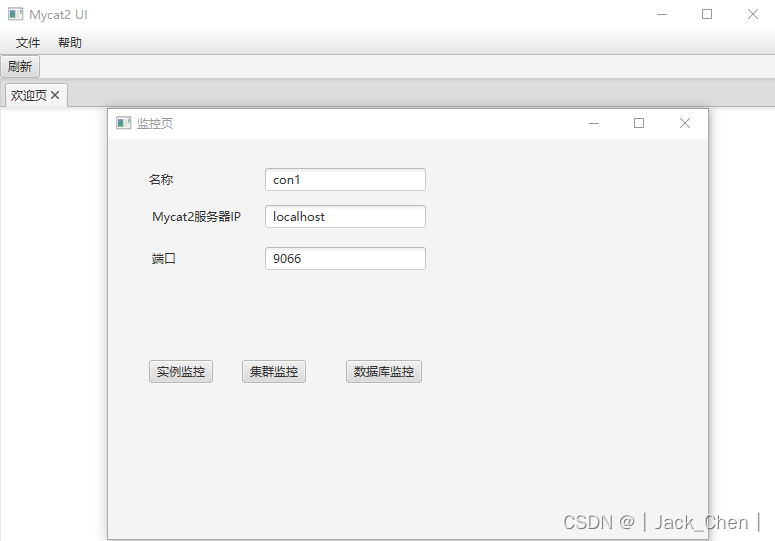Maximize the Mycat2 UI main window
The height and width of the screenshot is (541, 775).
(707, 14)
